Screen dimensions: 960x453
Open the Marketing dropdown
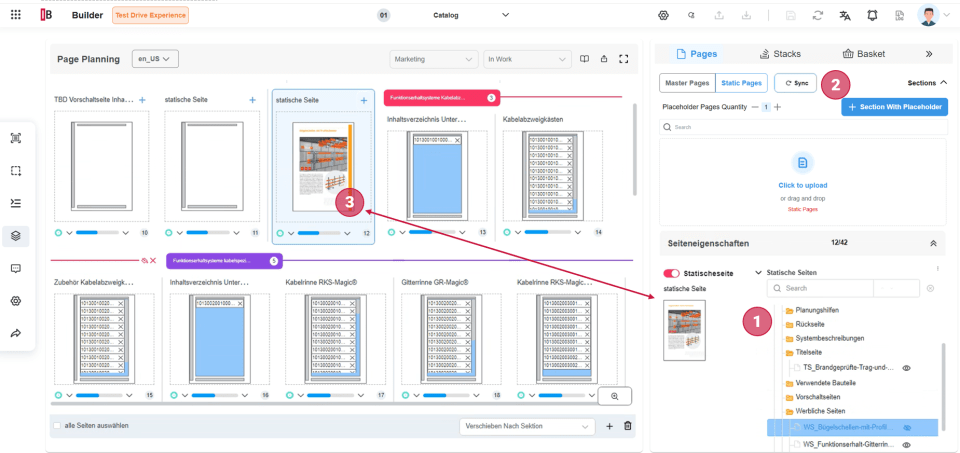(432, 59)
